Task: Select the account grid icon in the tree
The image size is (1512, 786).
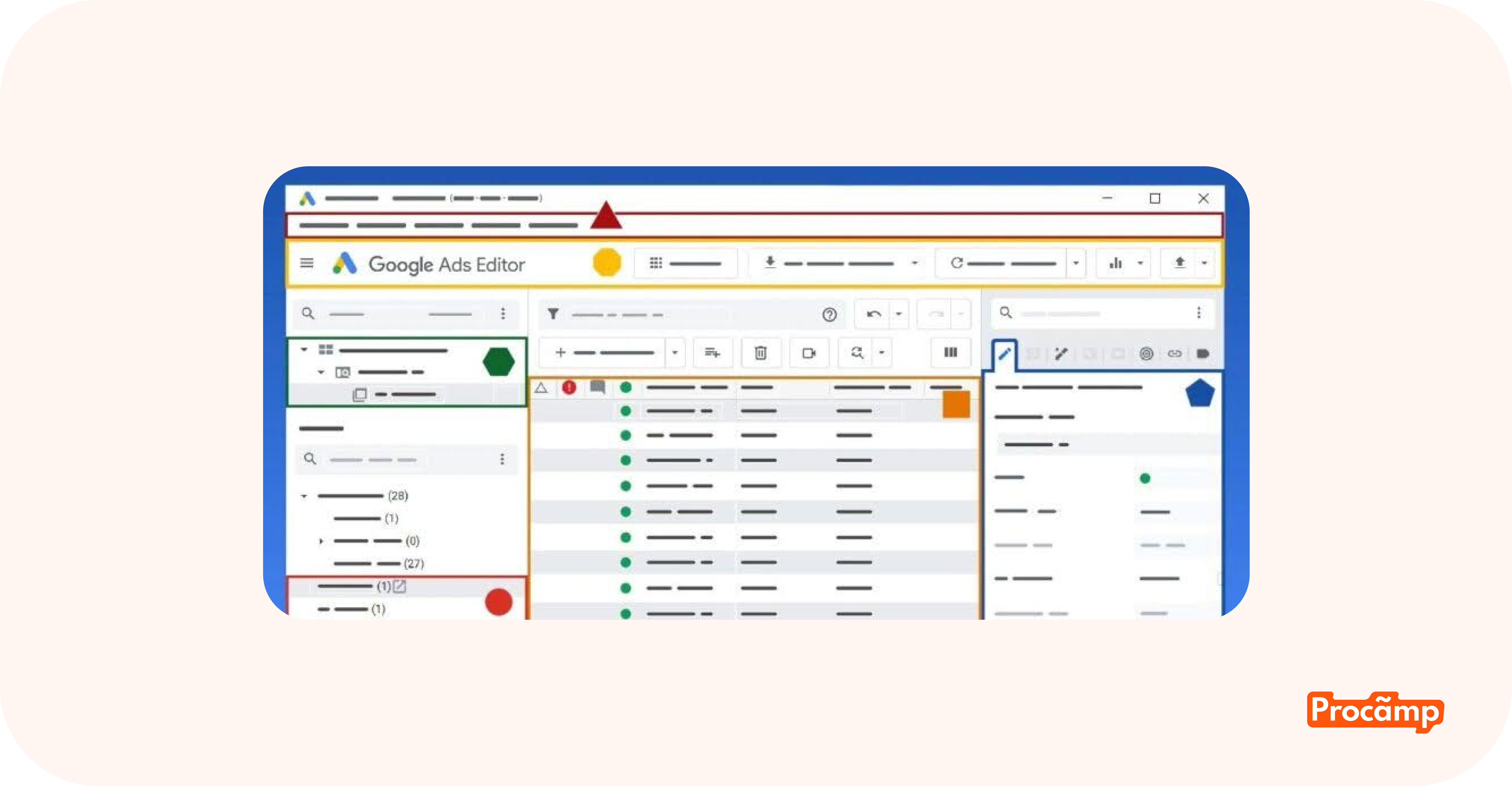Action: click(x=326, y=350)
